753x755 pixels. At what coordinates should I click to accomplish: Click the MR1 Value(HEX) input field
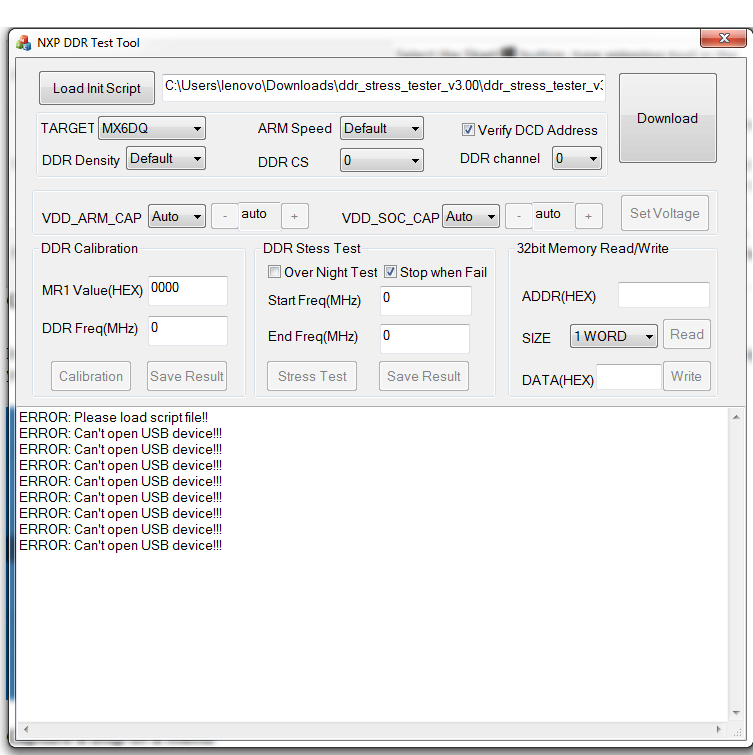(188, 290)
